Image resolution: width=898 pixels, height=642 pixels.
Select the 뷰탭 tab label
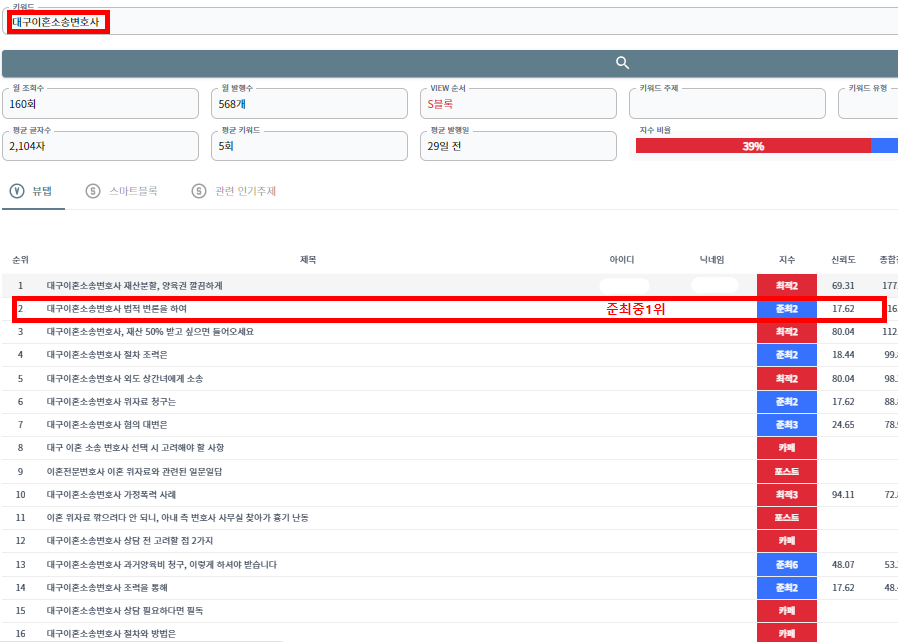(x=42, y=190)
